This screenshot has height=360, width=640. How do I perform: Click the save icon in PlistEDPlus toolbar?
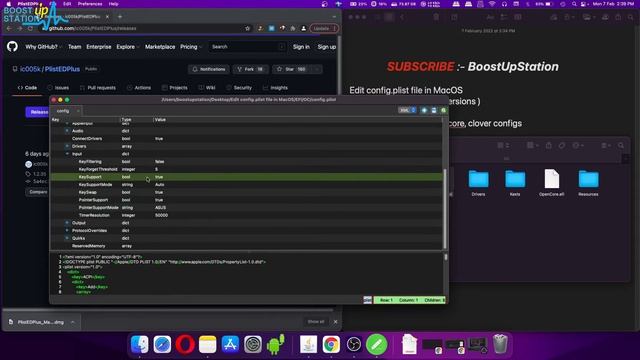(x=434, y=110)
